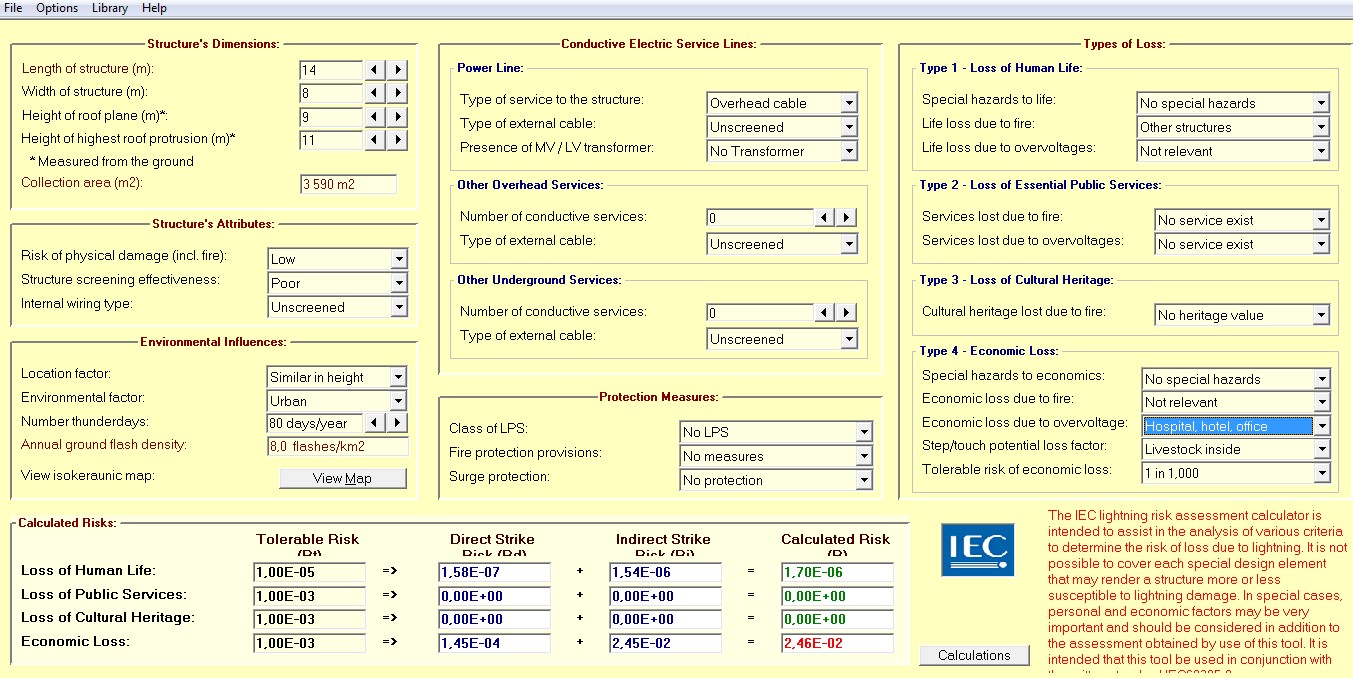
Task: Open the Options menu
Action: pos(57,8)
